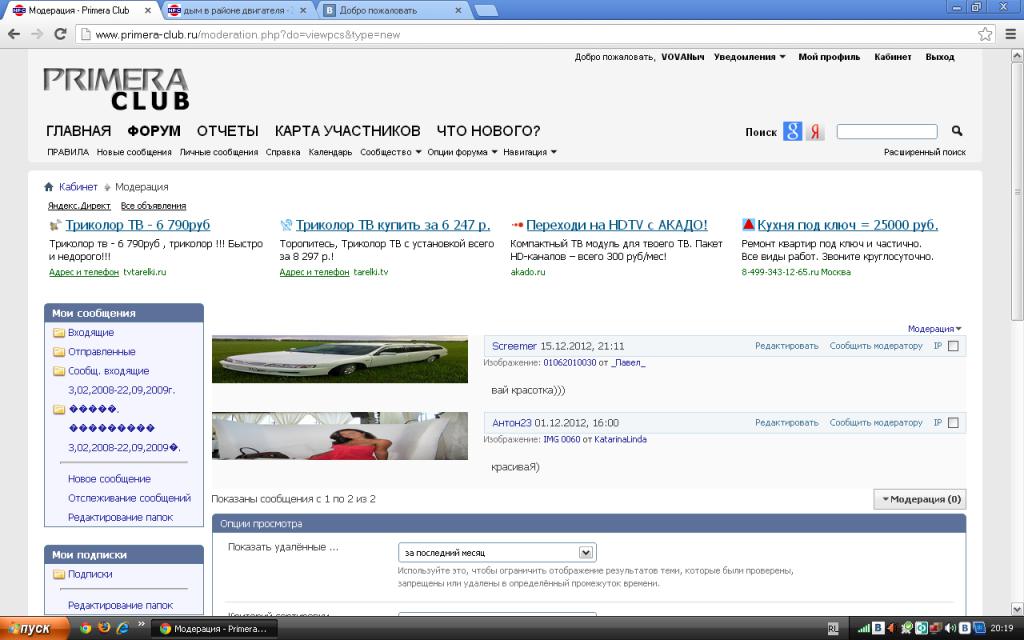This screenshot has width=1024, height=640.
Task: Open the Chrome icon in quick launch
Action: pyautogui.click(x=85, y=628)
